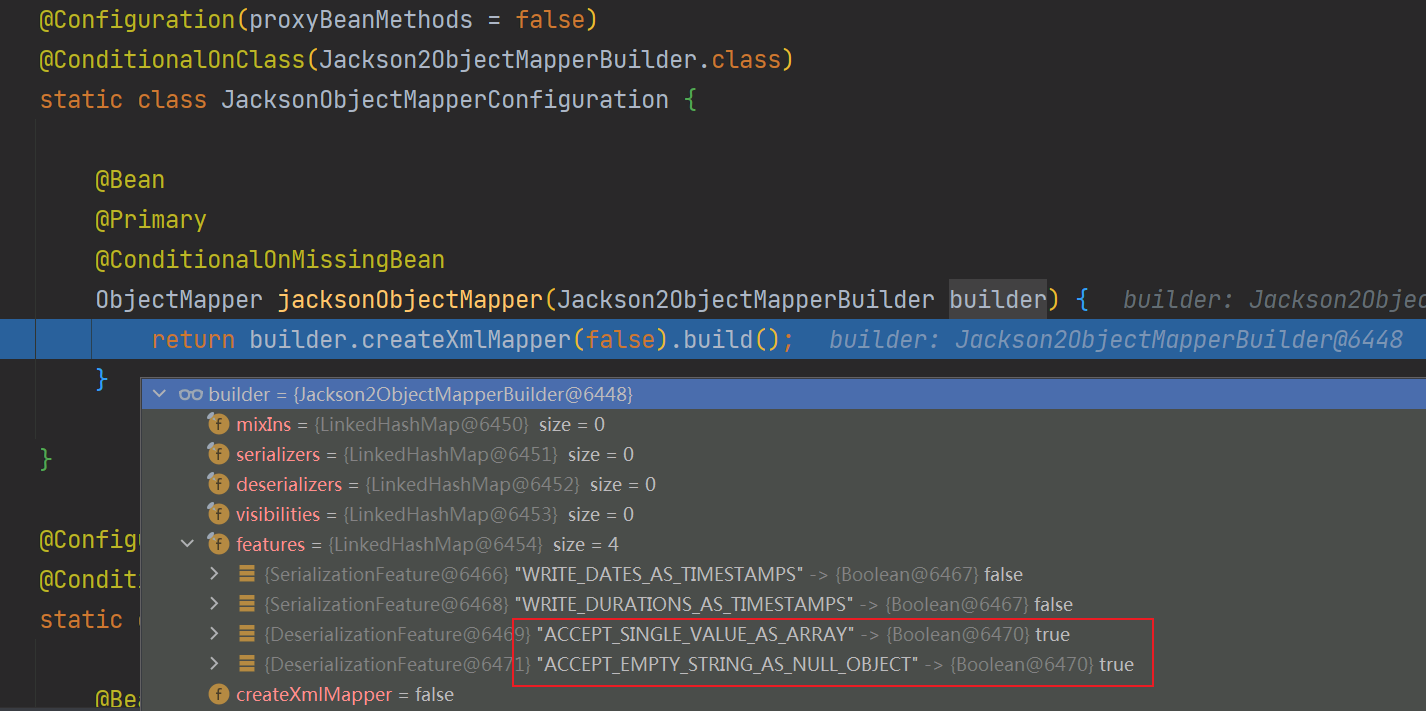The width and height of the screenshot is (1426, 711).
Task: Click the map entry icon for WRITE_DURATIONS_AS_TIMESTAMPS
Action: (246, 604)
